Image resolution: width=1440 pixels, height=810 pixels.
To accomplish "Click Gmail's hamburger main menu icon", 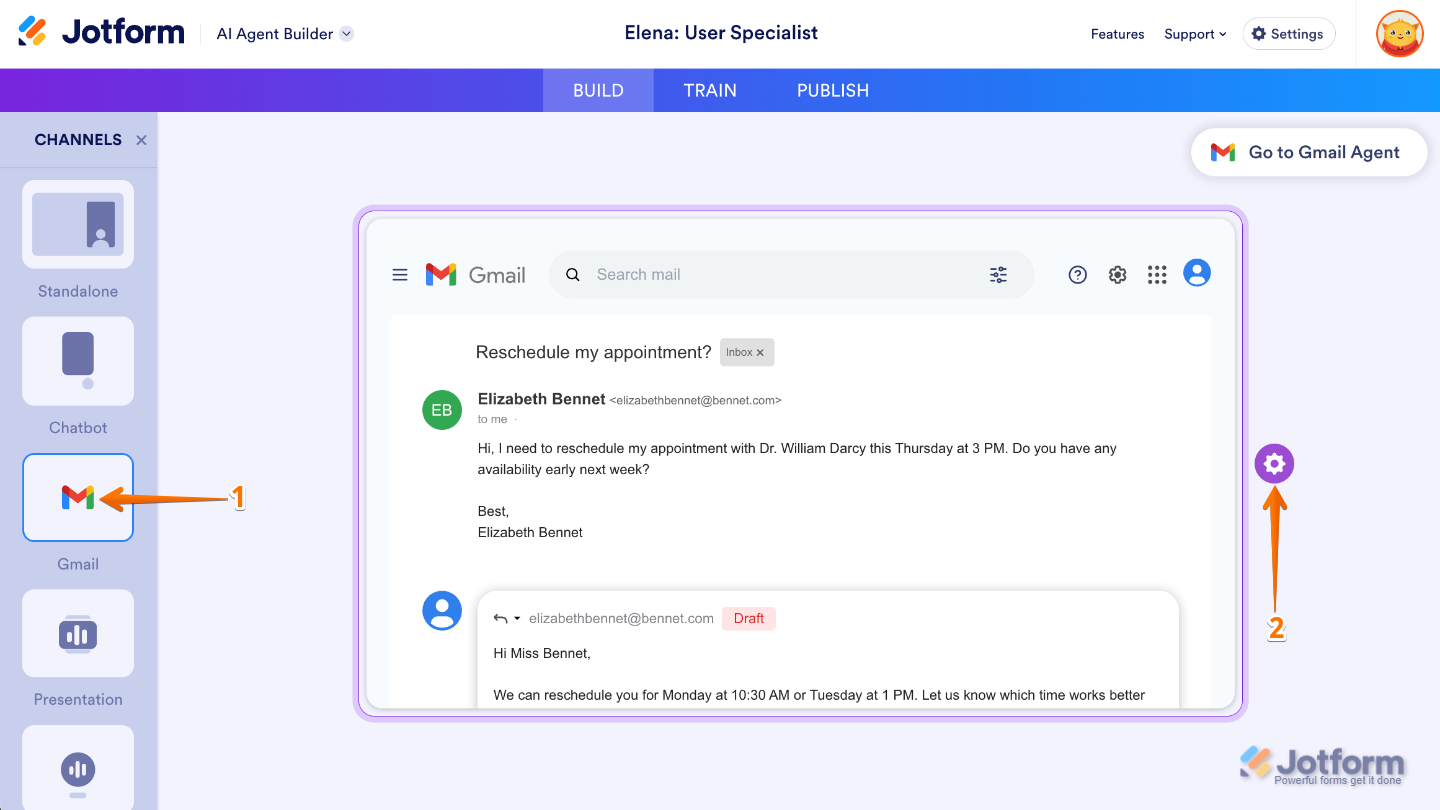I will (400, 275).
